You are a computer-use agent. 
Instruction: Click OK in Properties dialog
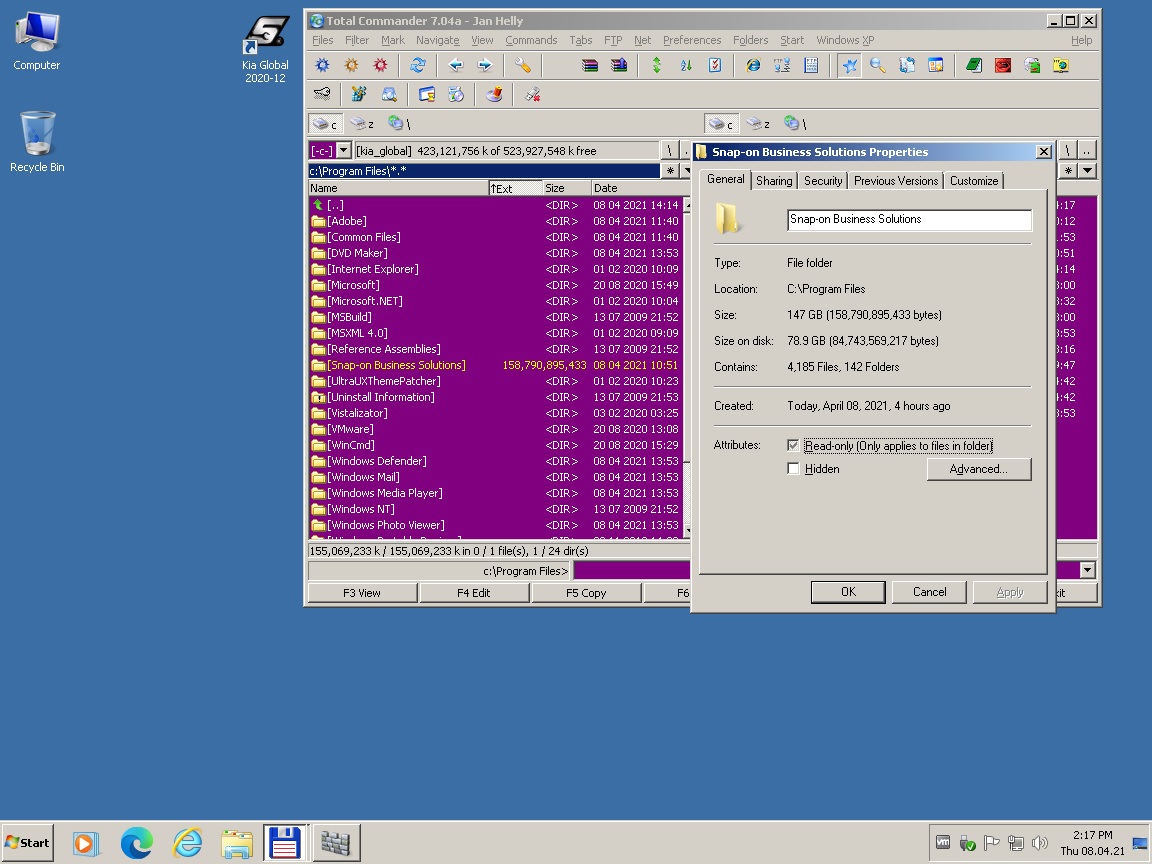point(848,592)
